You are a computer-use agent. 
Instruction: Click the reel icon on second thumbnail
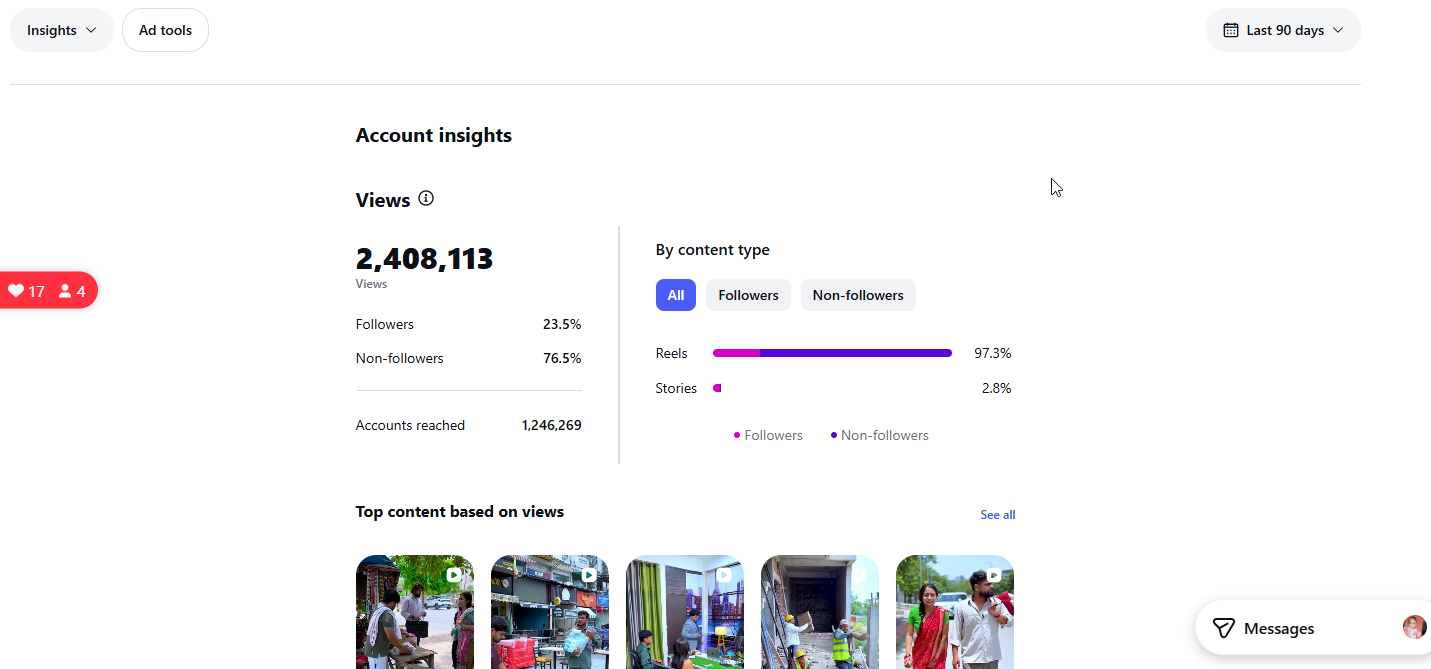(x=589, y=575)
